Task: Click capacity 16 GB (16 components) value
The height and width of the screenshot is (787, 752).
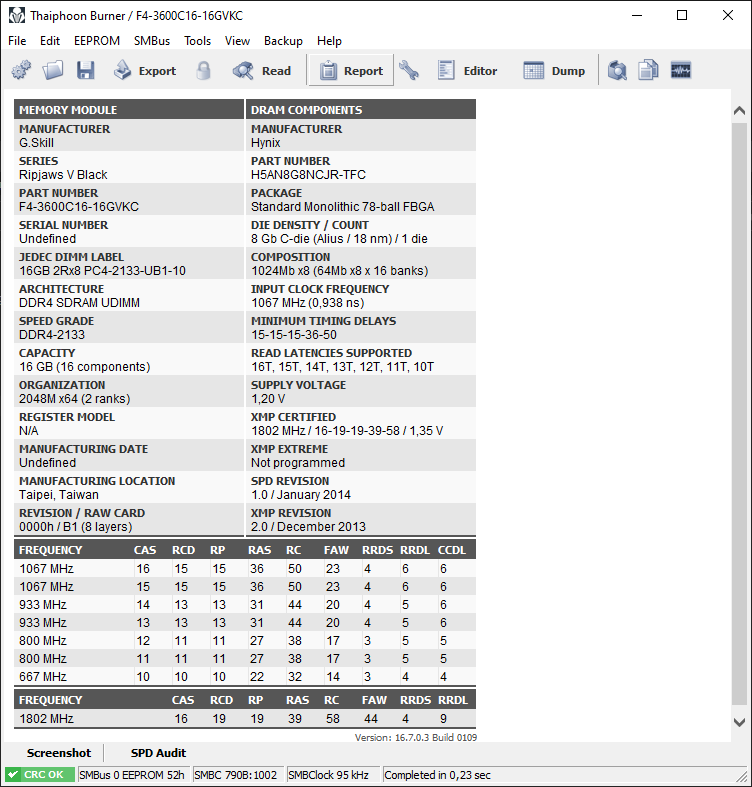Action: [x=84, y=367]
